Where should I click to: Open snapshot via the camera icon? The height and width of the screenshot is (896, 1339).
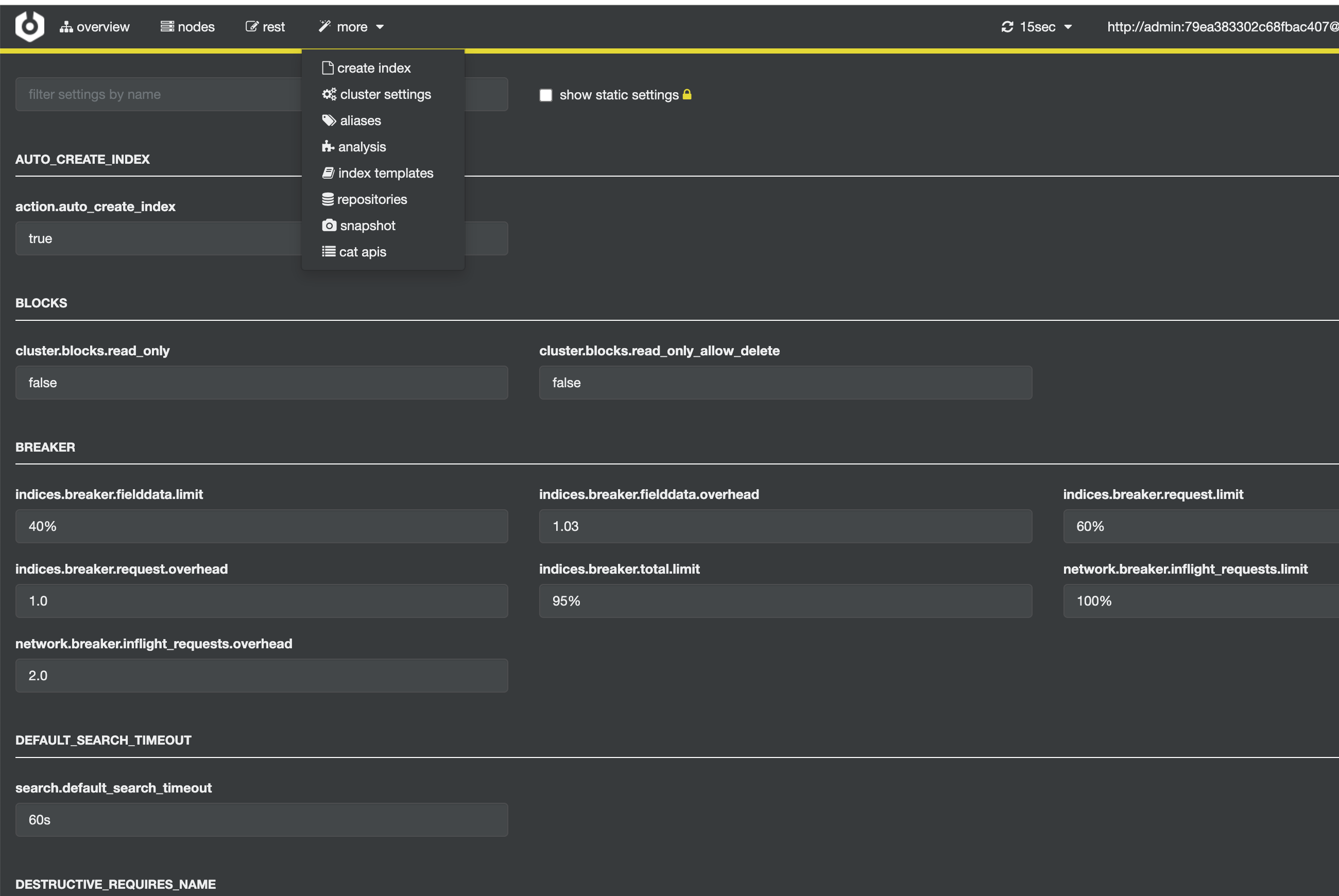point(329,225)
